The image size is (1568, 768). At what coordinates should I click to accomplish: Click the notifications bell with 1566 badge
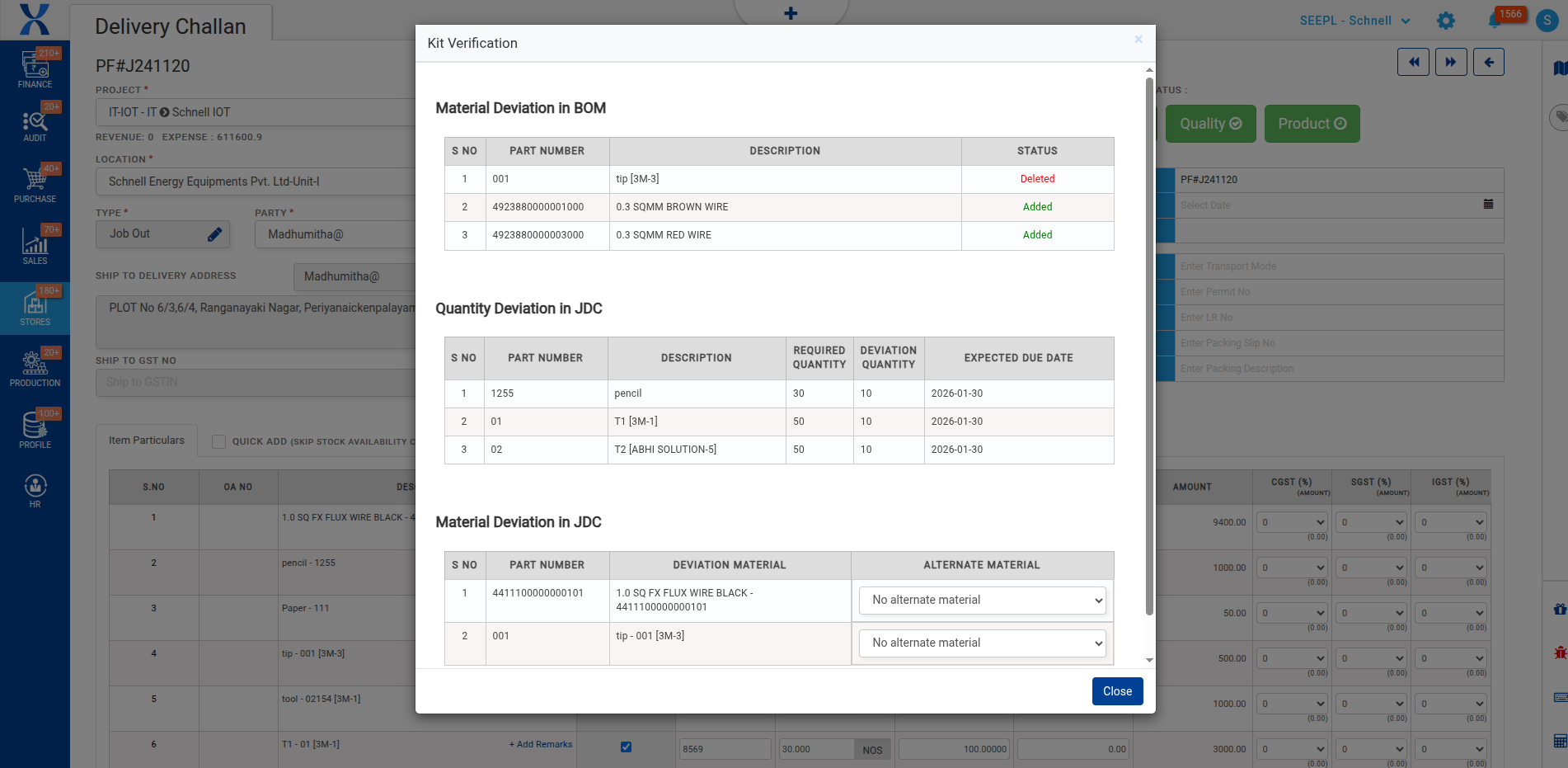[x=1494, y=21]
